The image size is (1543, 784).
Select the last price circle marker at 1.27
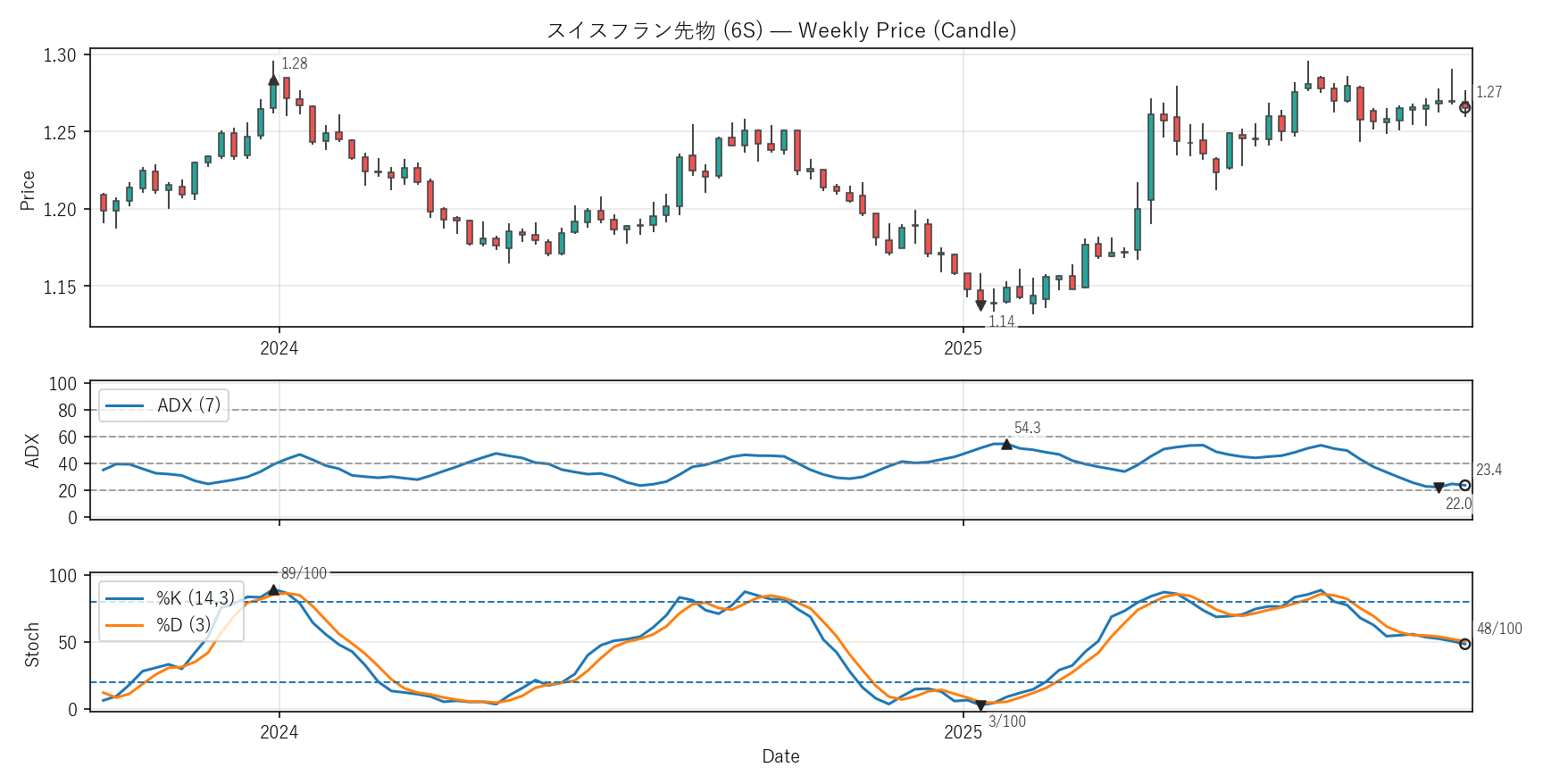(1464, 107)
